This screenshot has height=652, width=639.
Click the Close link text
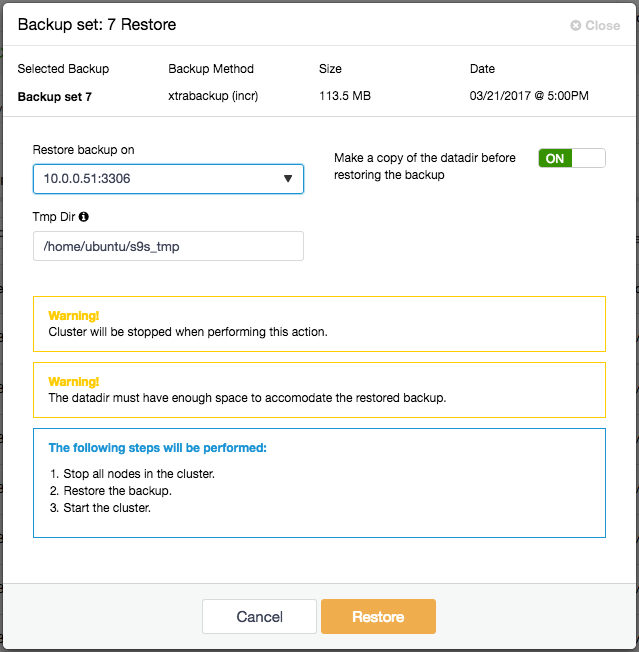[602, 25]
